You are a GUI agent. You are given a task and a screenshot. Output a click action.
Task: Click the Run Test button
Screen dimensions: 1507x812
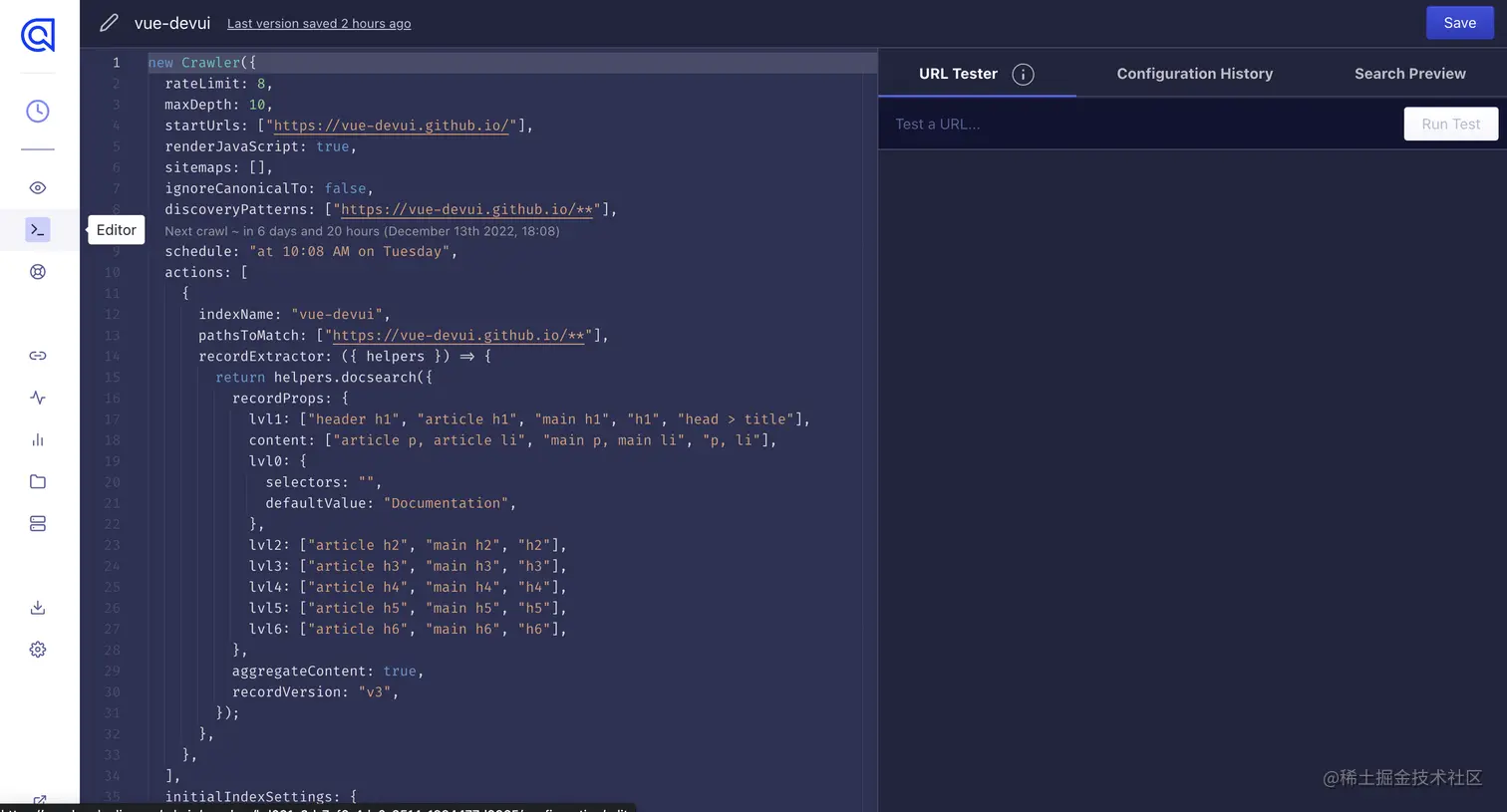pos(1450,124)
